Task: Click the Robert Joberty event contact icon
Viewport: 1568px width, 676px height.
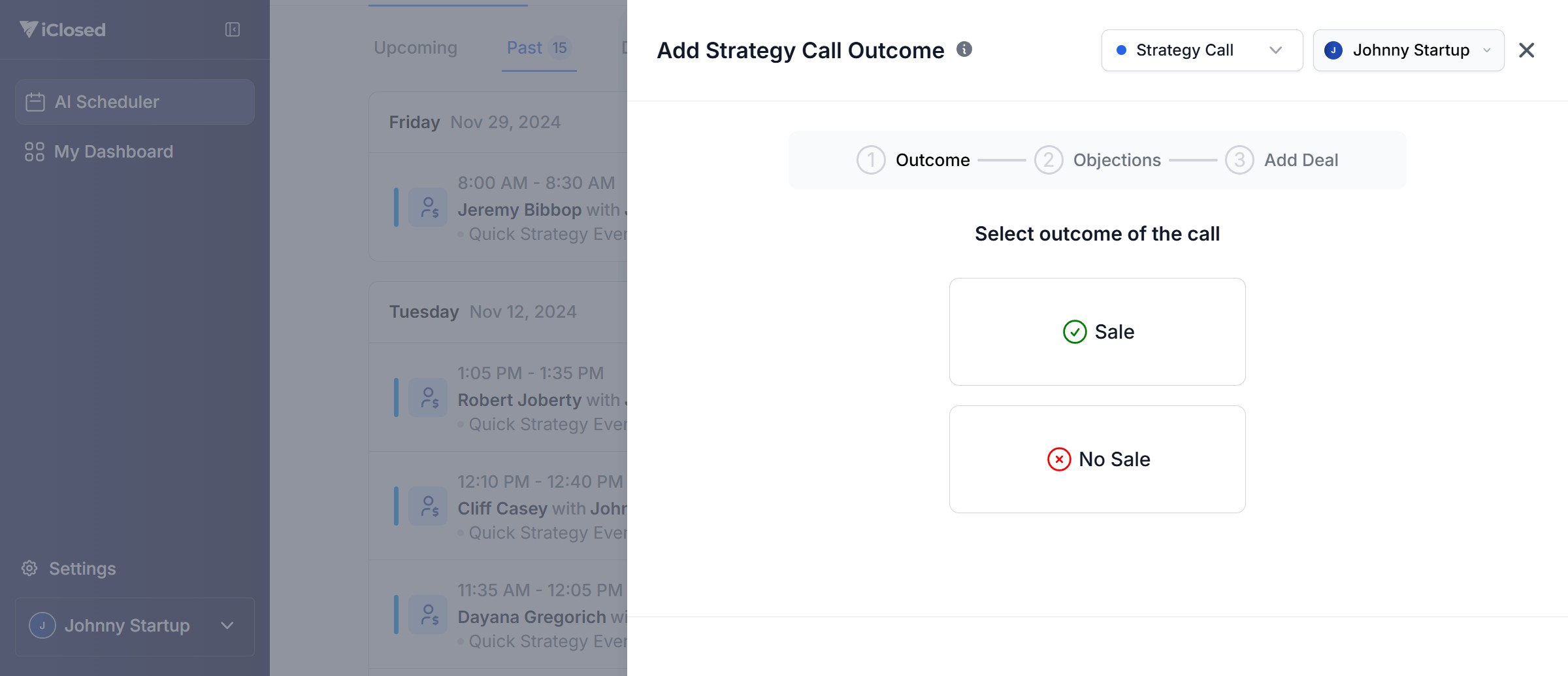Action: [428, 397]
